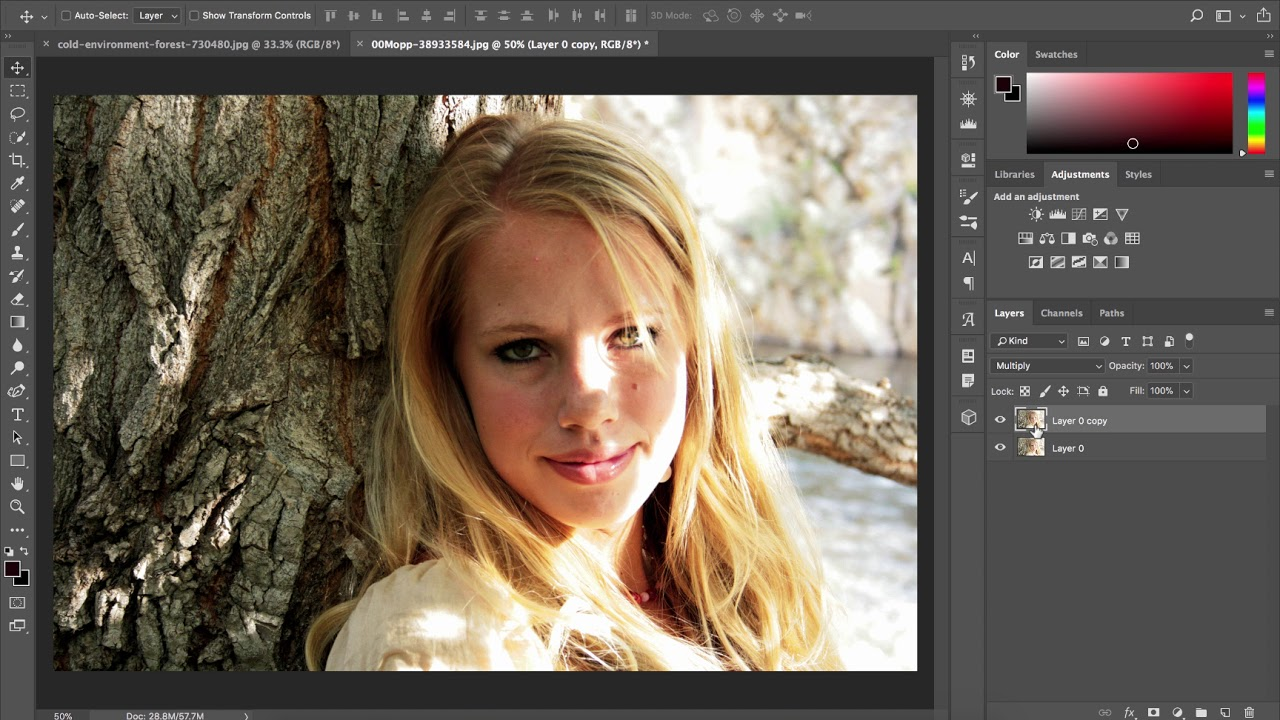Image resolution: width=1280 pixels, height=720 pixels.
Task: Choose the Horizontal Type tool
Action: point(16,414)
